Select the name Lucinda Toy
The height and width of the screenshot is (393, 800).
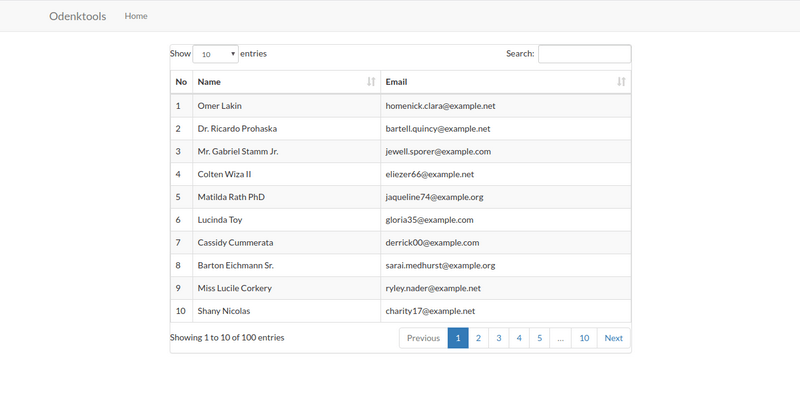[x=220, y=220]
